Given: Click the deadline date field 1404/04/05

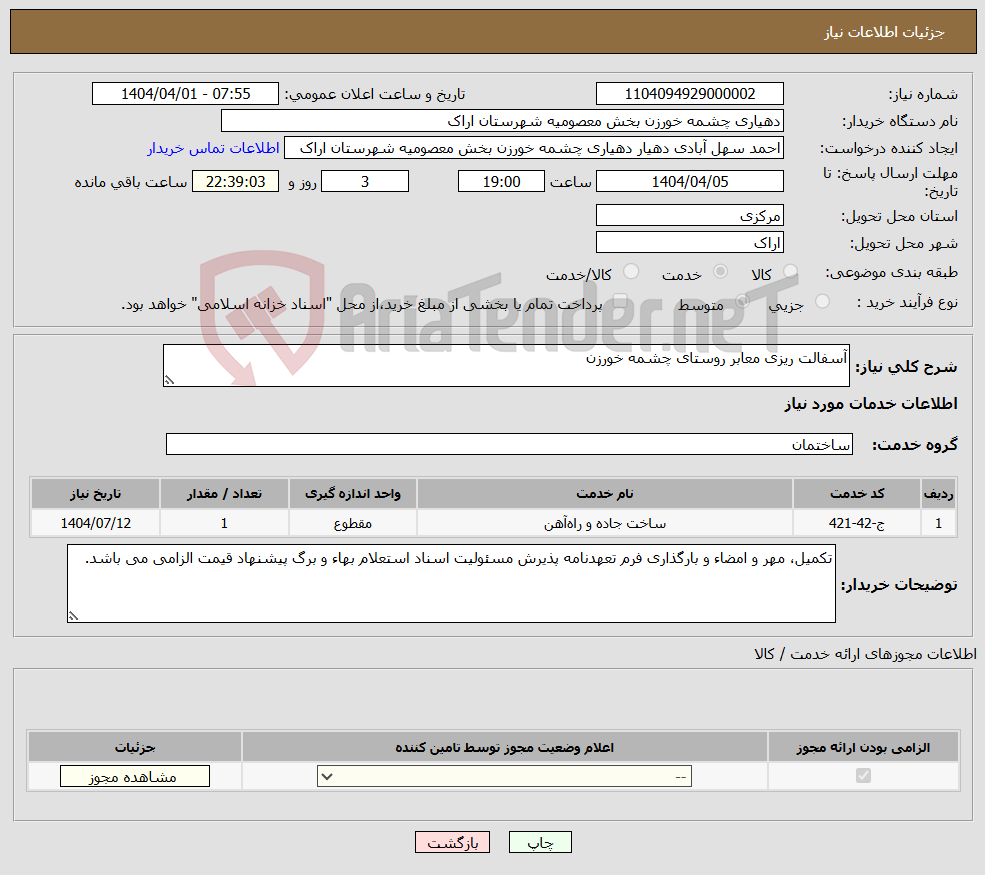Looking at the screenshot, I should click(x=689, y=182).
